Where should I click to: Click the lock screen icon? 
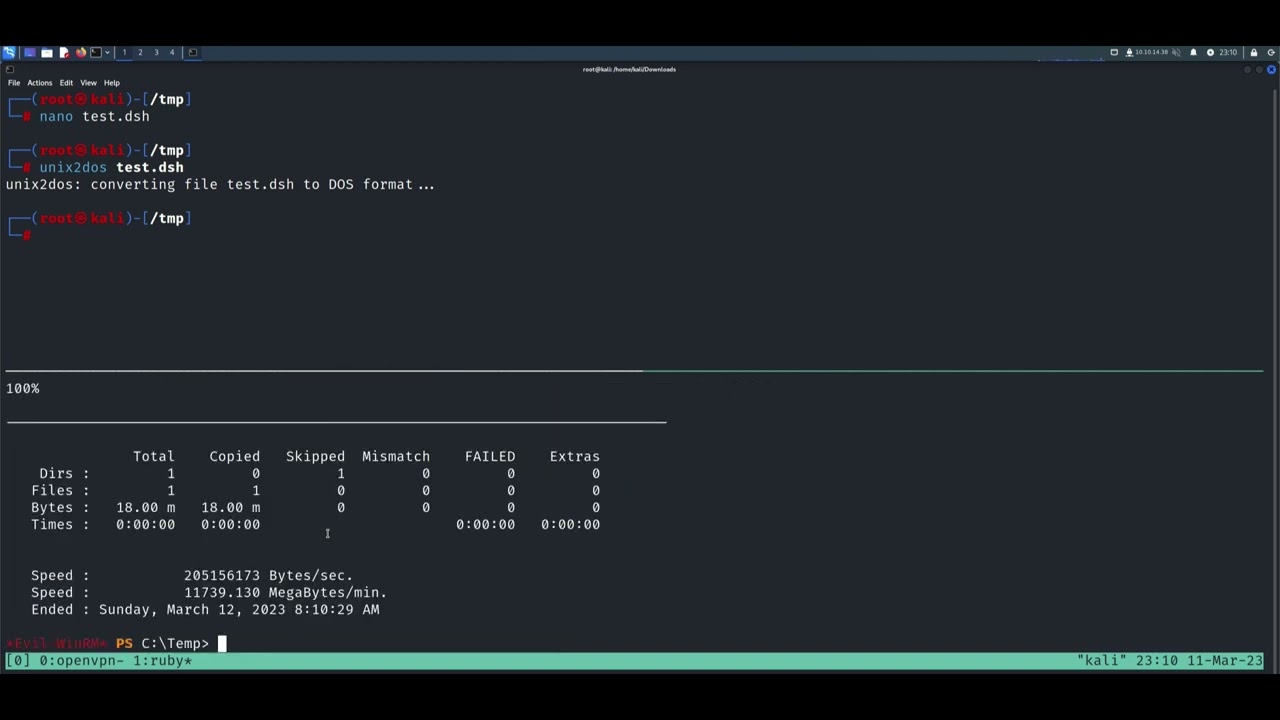click(x=1254, y=52)
